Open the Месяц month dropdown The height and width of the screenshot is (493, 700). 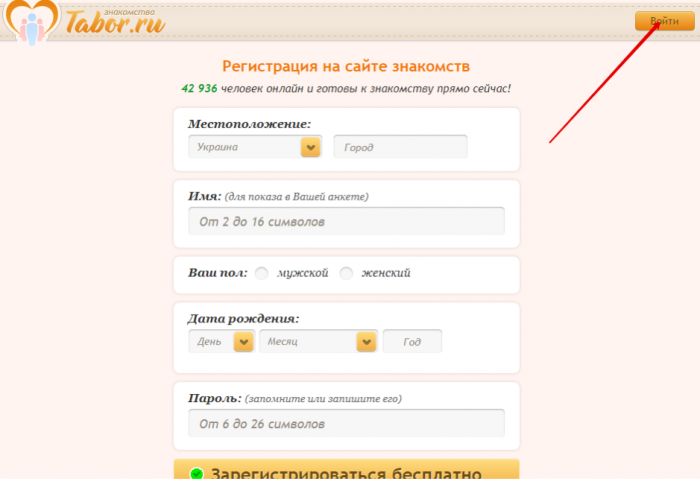318,342
